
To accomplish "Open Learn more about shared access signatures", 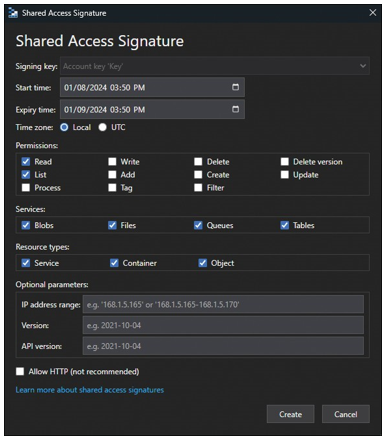I will pos(90,390).
